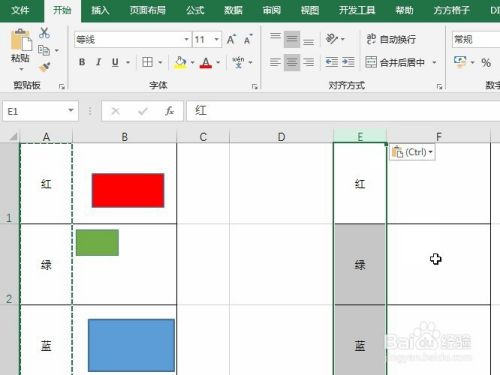Viewport: 500px width, 375px height.
Task: Click formula bar containing 红
Action: pyautogui.click(x=343, y=111)
